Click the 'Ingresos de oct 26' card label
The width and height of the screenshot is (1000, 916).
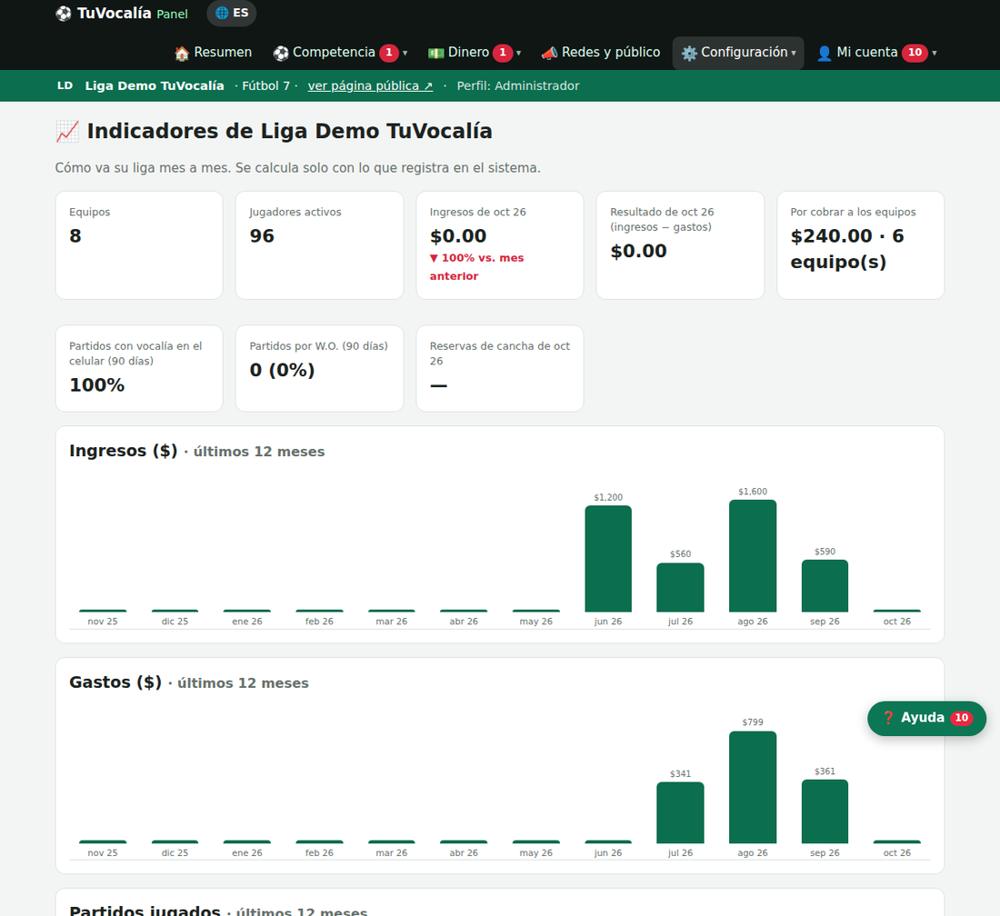(478, 212)
